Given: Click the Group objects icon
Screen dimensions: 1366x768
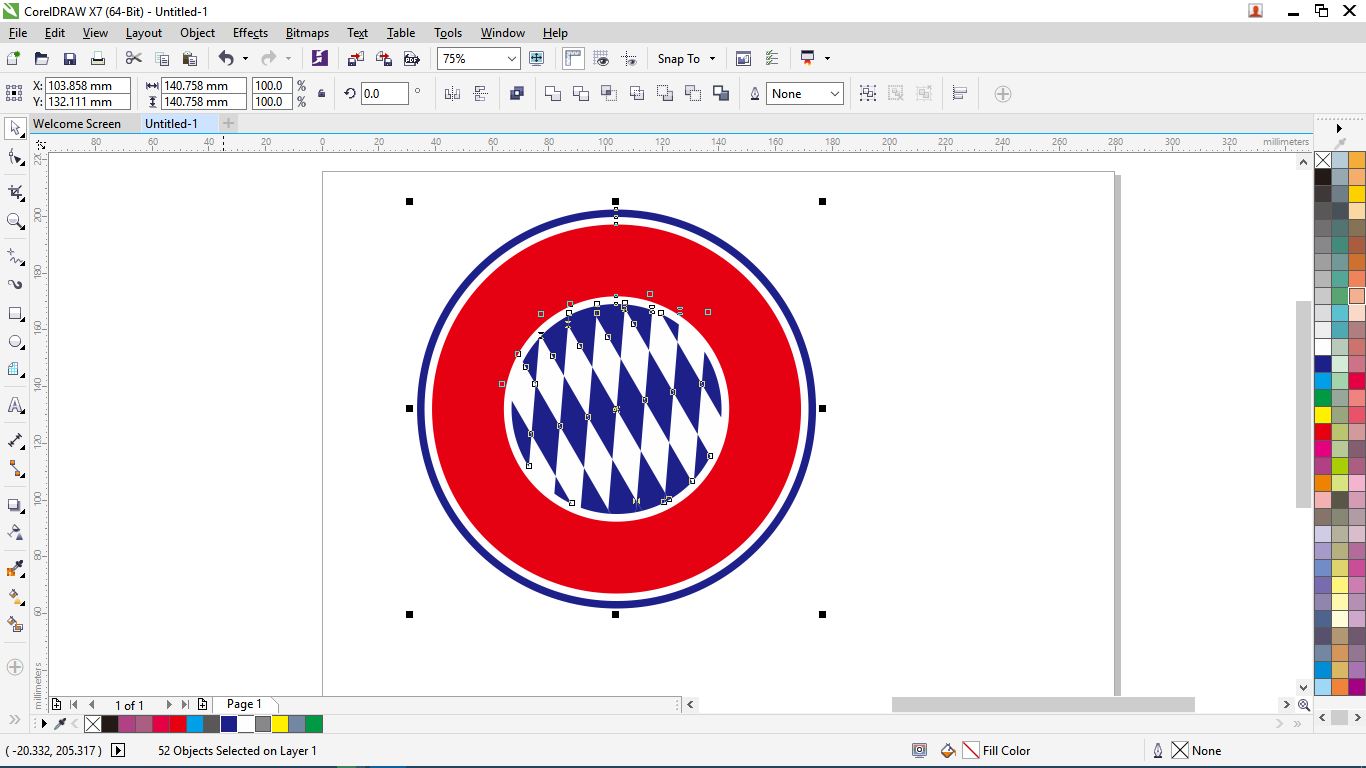Looking at the screenshot, I should tap(868, 94).
